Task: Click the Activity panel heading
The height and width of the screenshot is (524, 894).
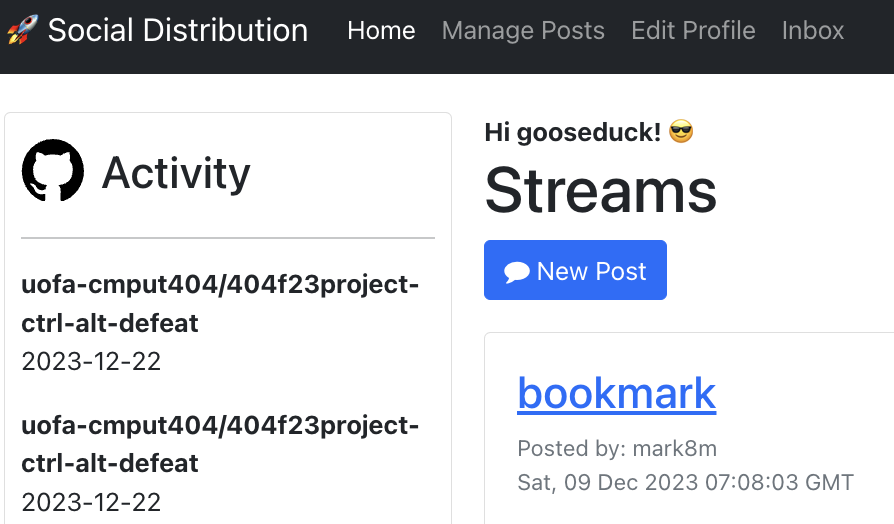Action: click(176, 173)
